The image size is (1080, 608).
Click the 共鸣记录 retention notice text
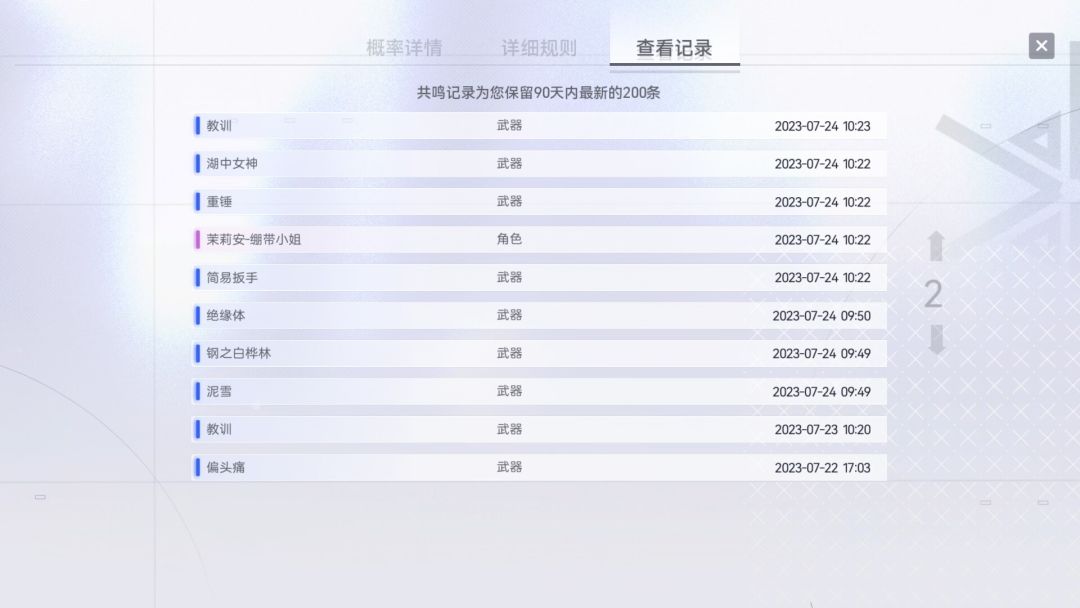[x=538, y=92]
